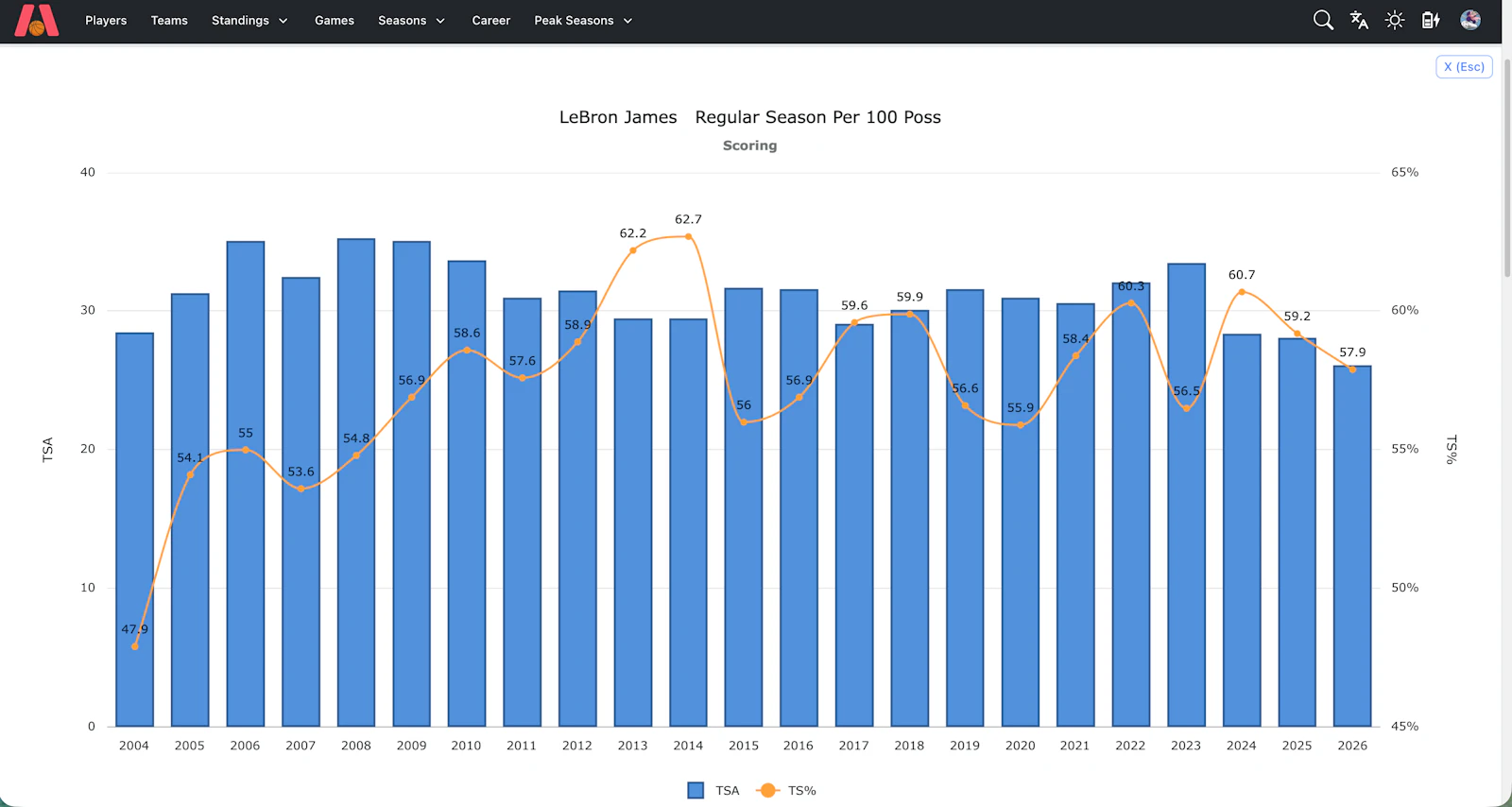Toggle the sun light-mode icon

(x=1395, y=20)
